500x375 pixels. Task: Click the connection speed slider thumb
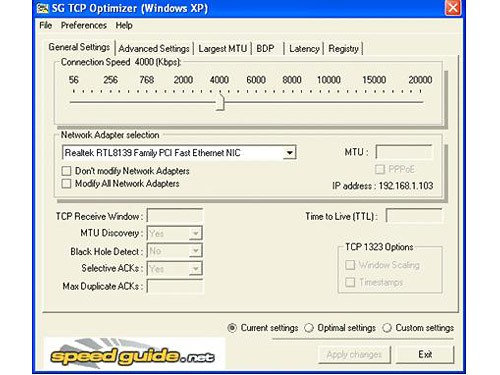(x=220, y=102)
